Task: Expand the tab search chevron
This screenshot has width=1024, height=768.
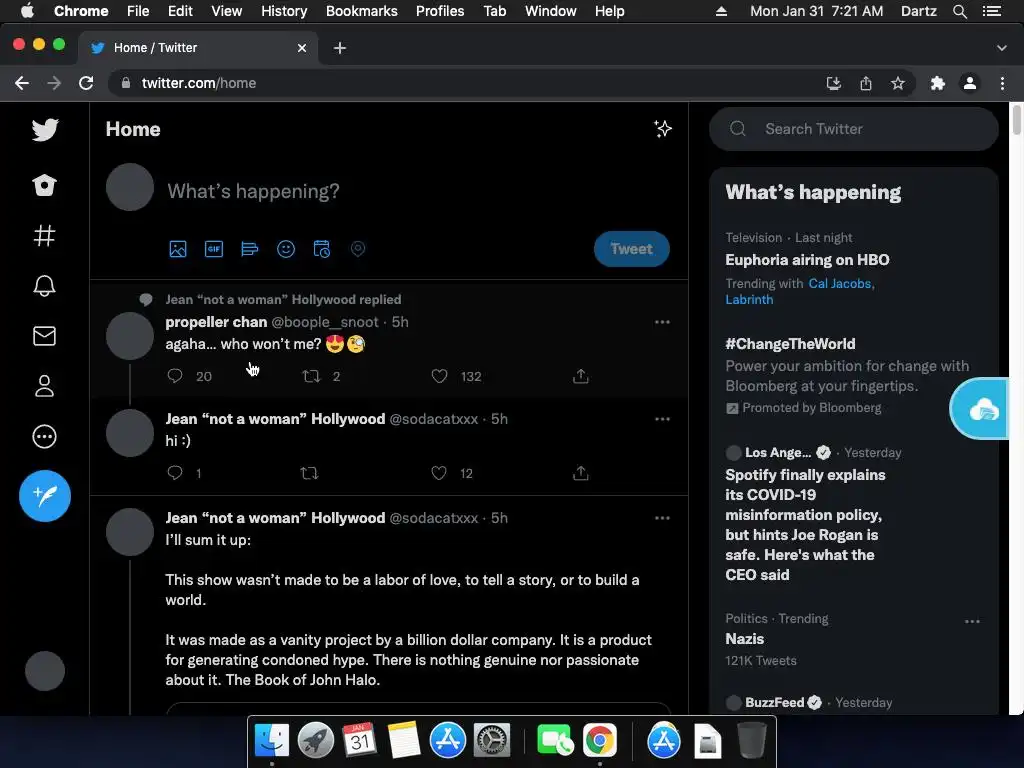Action: [x=1001, y=48]
